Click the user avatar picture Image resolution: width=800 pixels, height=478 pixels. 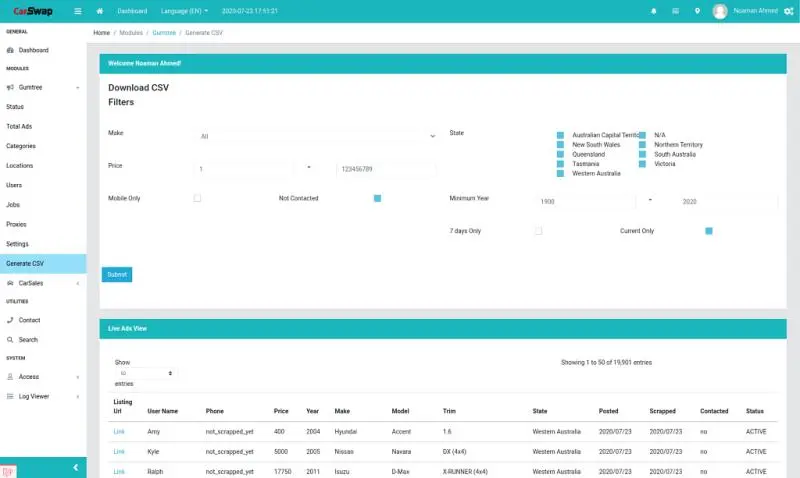[x=720, y=11]
